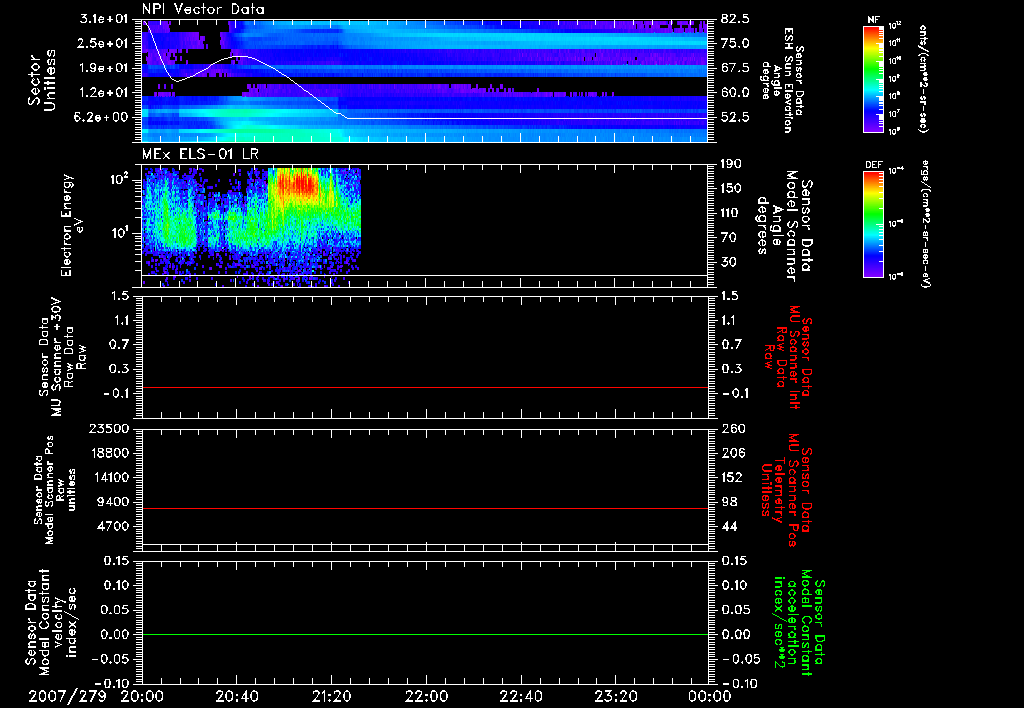
Task: Click the DEF units 'ergs/(cm**2-sr-sec-eV)' label
Action: click(x=925, y=223)
